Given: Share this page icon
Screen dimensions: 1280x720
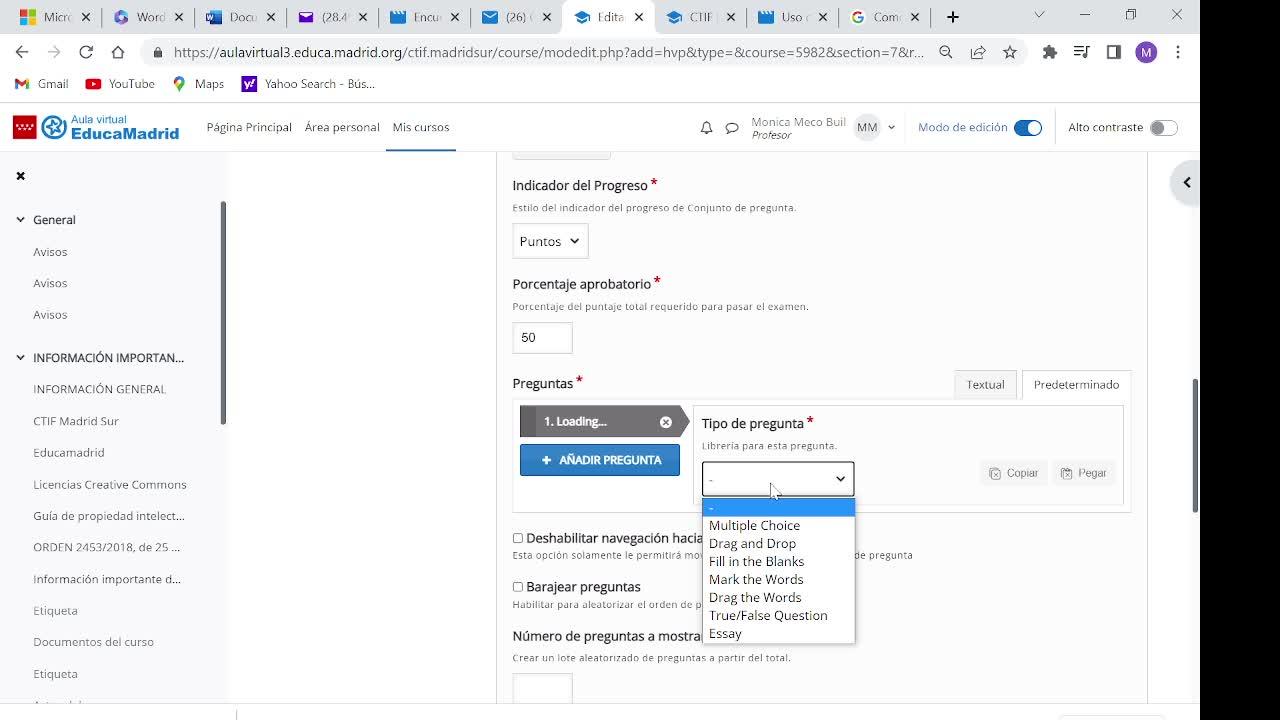Looking at the screenshot, I should point(978,52).
